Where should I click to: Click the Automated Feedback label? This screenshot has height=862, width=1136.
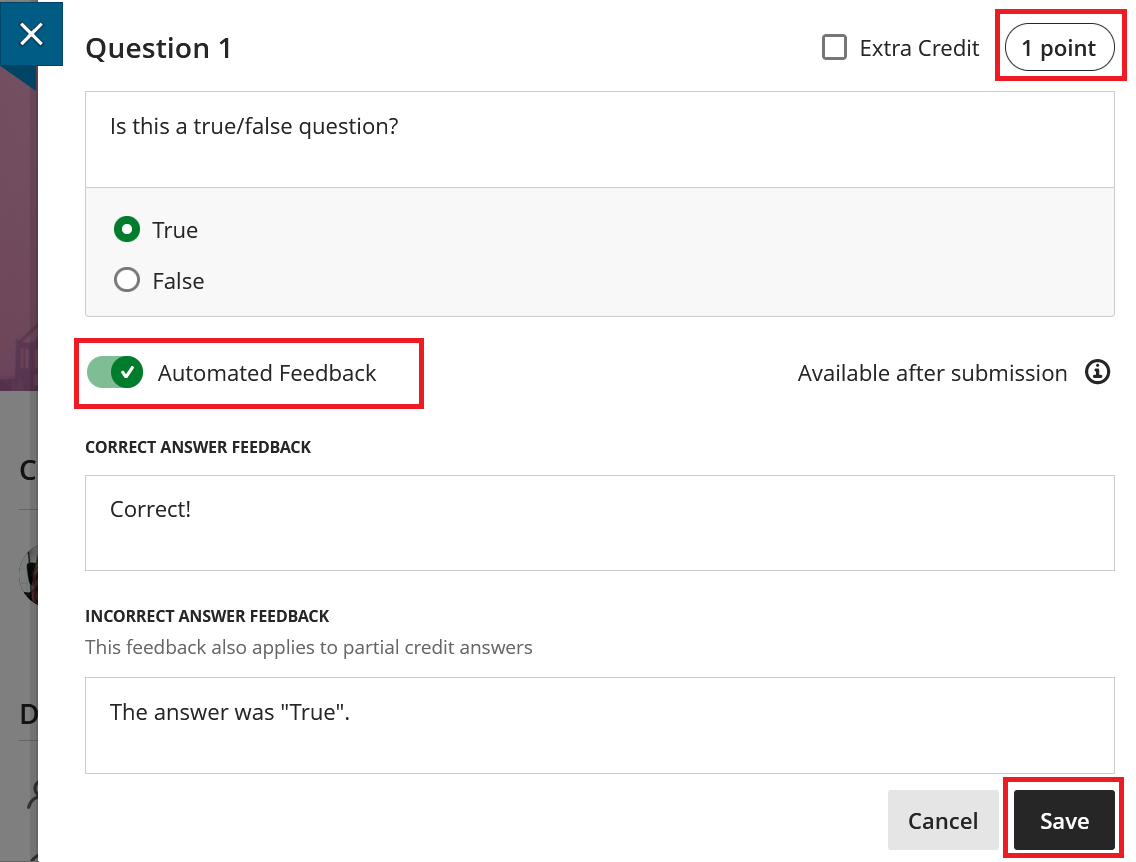point(267,373)
